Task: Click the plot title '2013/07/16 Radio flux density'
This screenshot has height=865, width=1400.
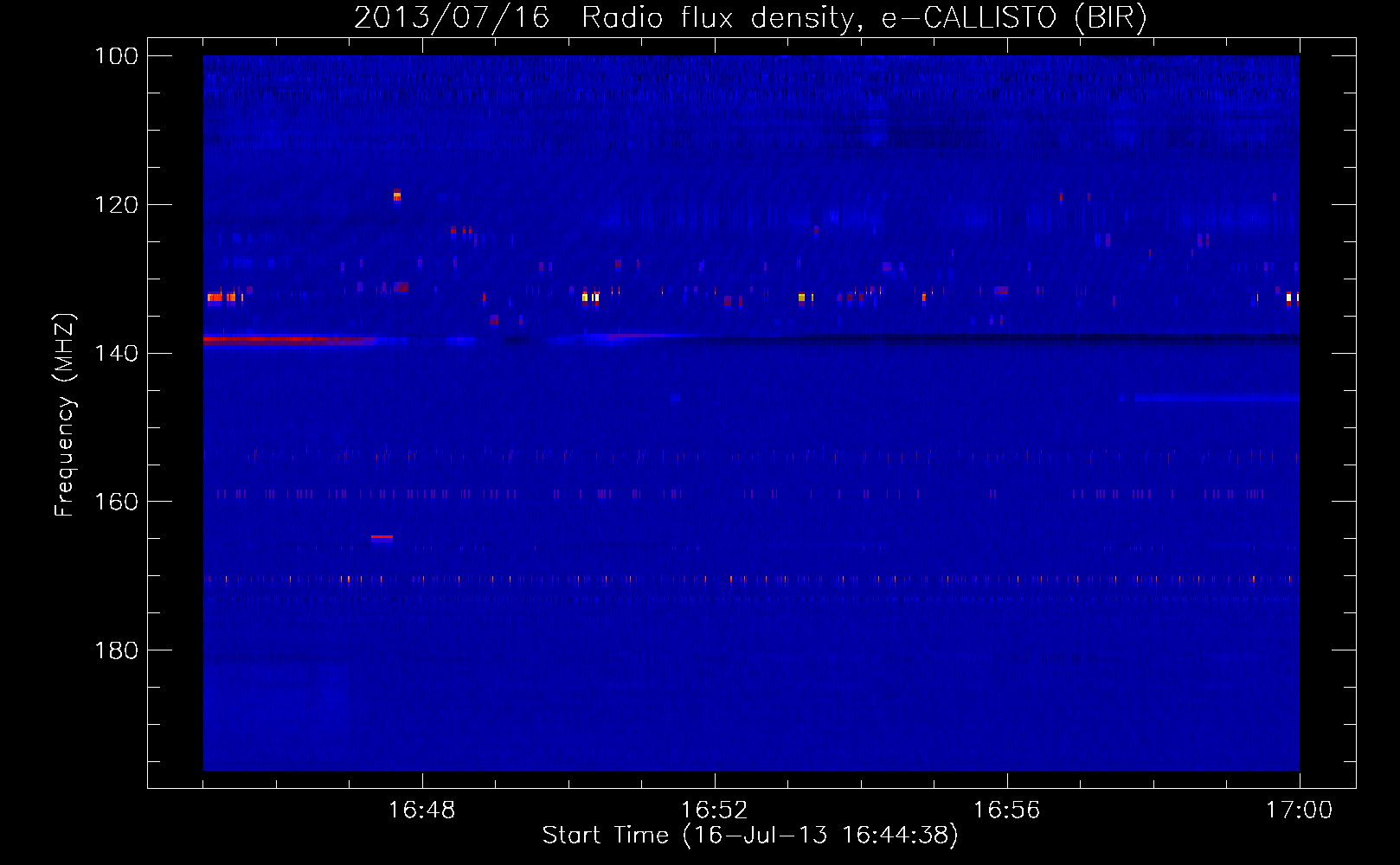Action: tap(603, 18)
